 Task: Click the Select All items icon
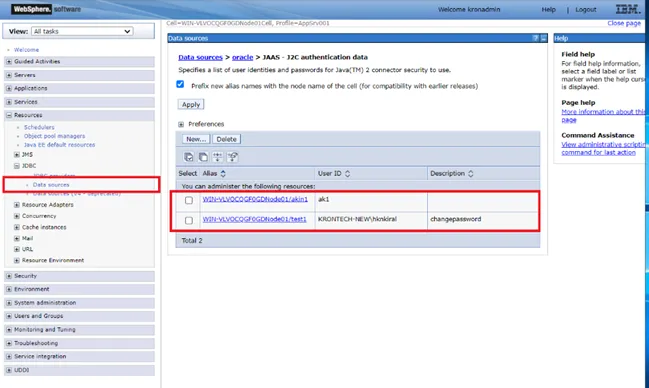click(189, 157)
